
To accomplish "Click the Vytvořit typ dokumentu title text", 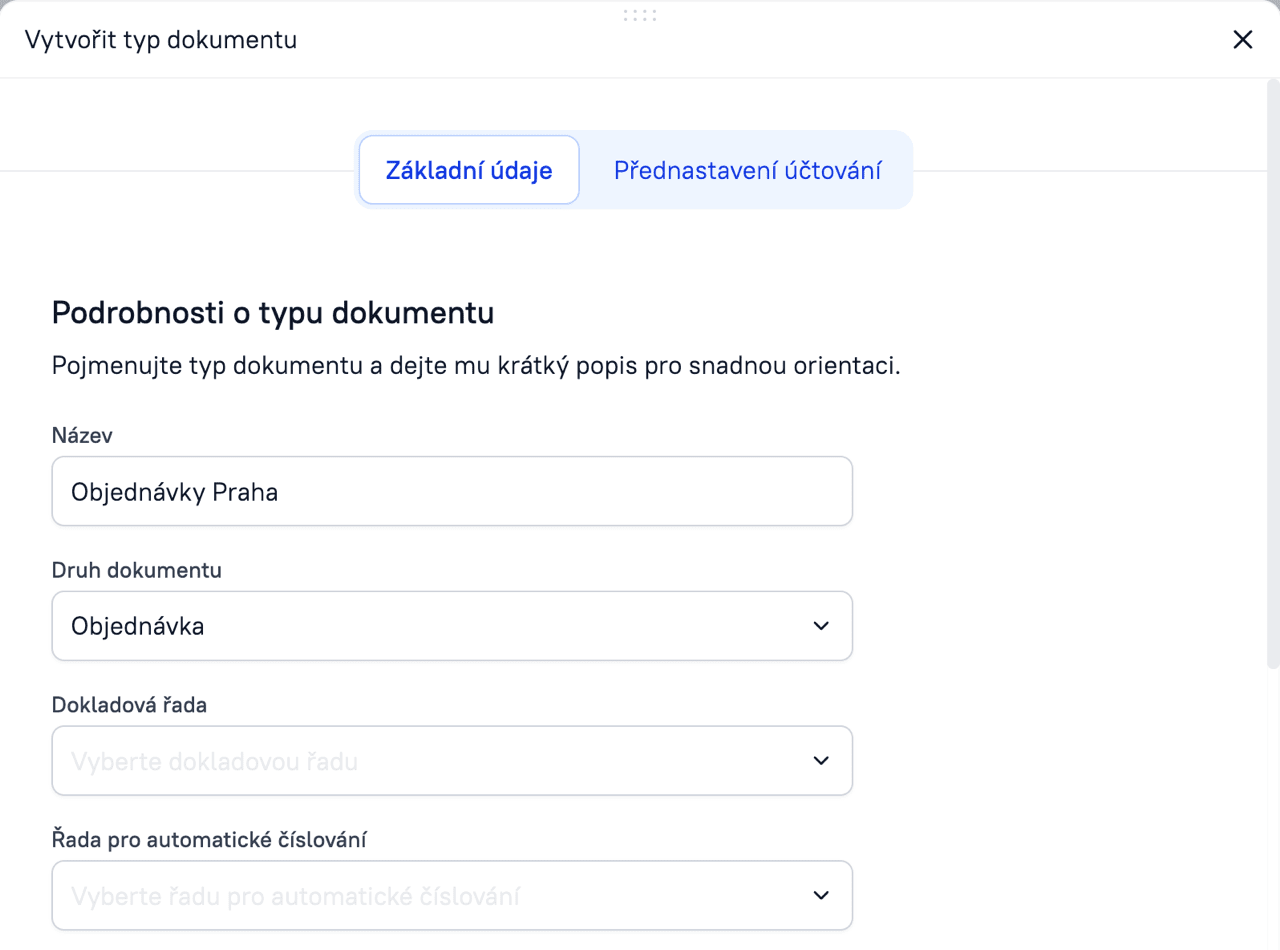I will pyautogui.click(x=161, y=40).
